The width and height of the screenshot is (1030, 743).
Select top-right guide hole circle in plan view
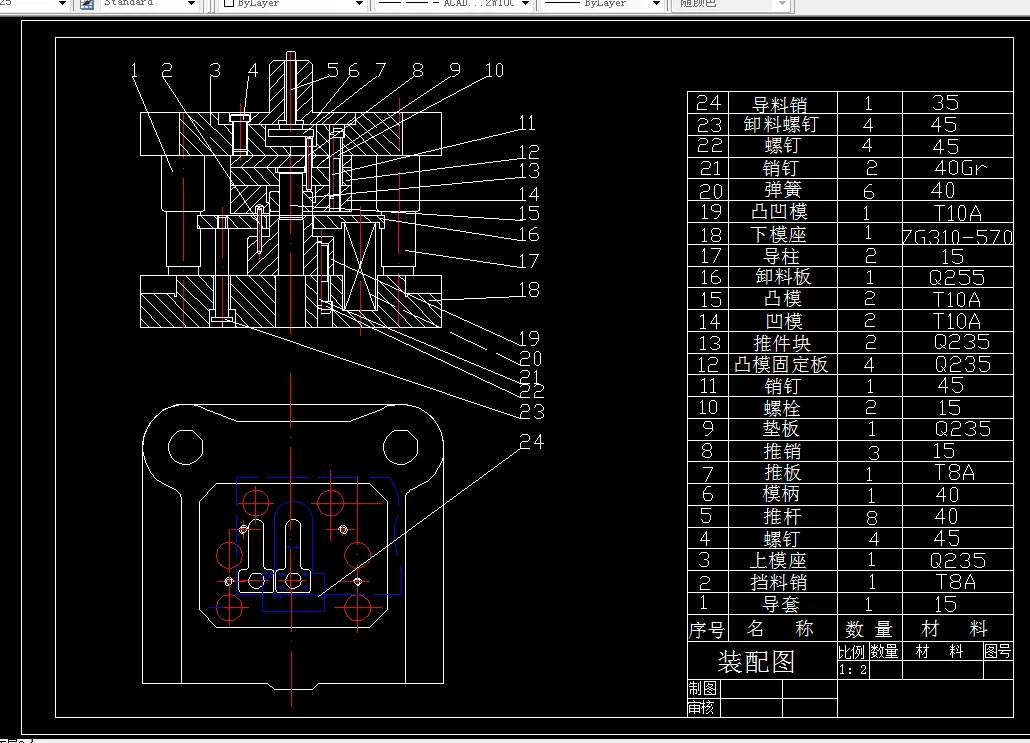pyautogui.click(x=401, y=447)
